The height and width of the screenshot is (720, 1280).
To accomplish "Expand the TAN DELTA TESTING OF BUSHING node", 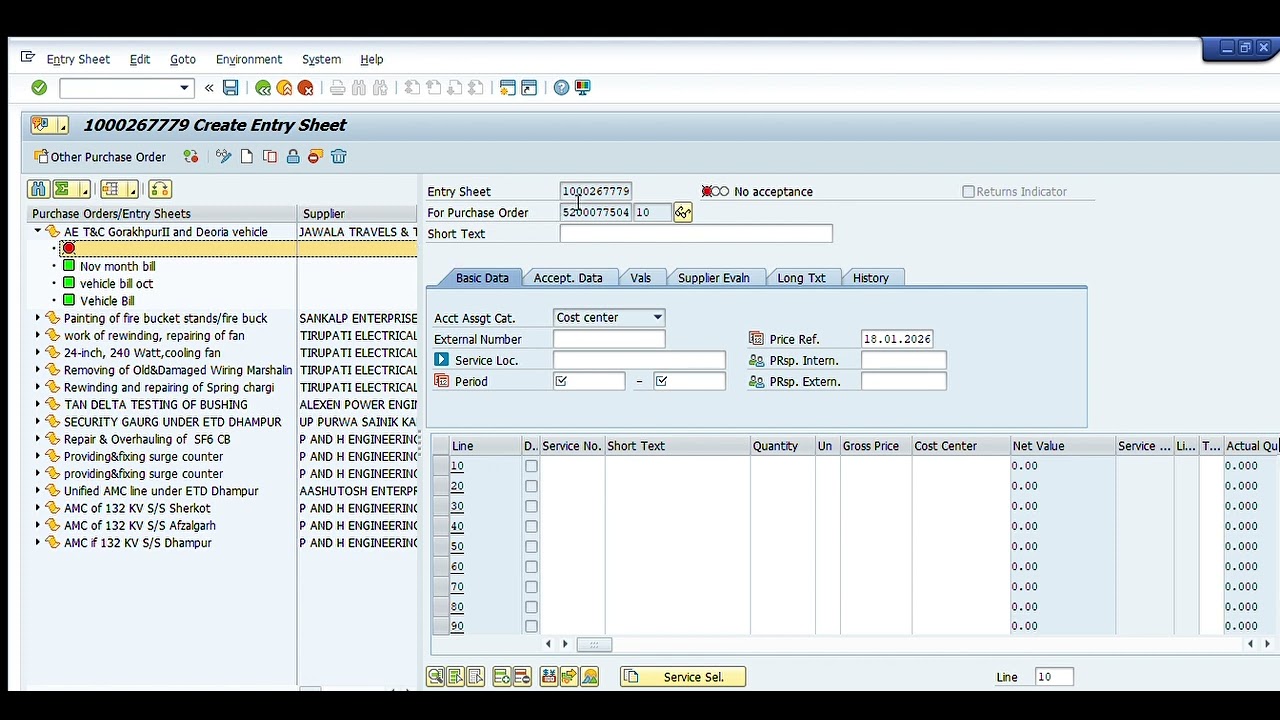I will [38, 404].
